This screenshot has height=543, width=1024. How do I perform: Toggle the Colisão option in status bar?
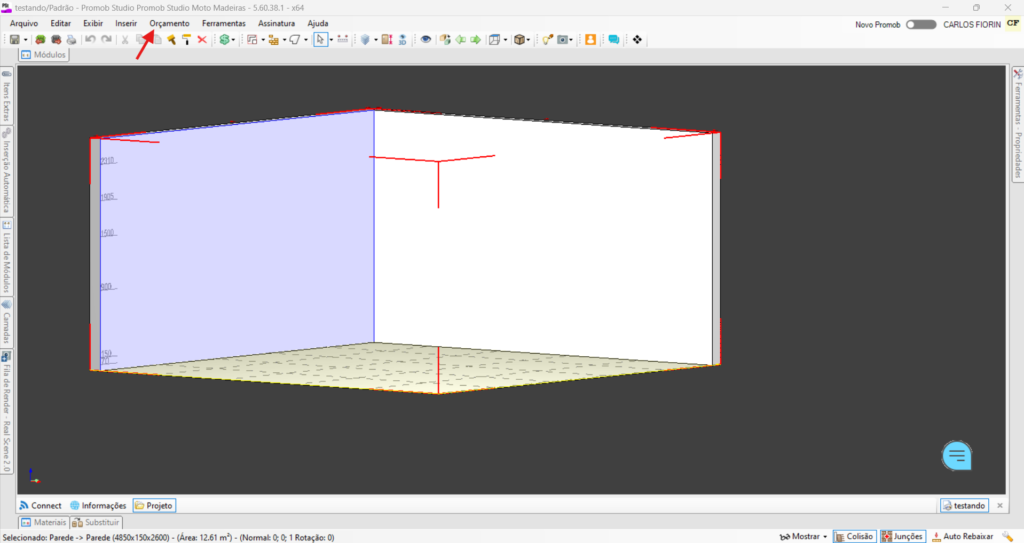coord(854,537)
